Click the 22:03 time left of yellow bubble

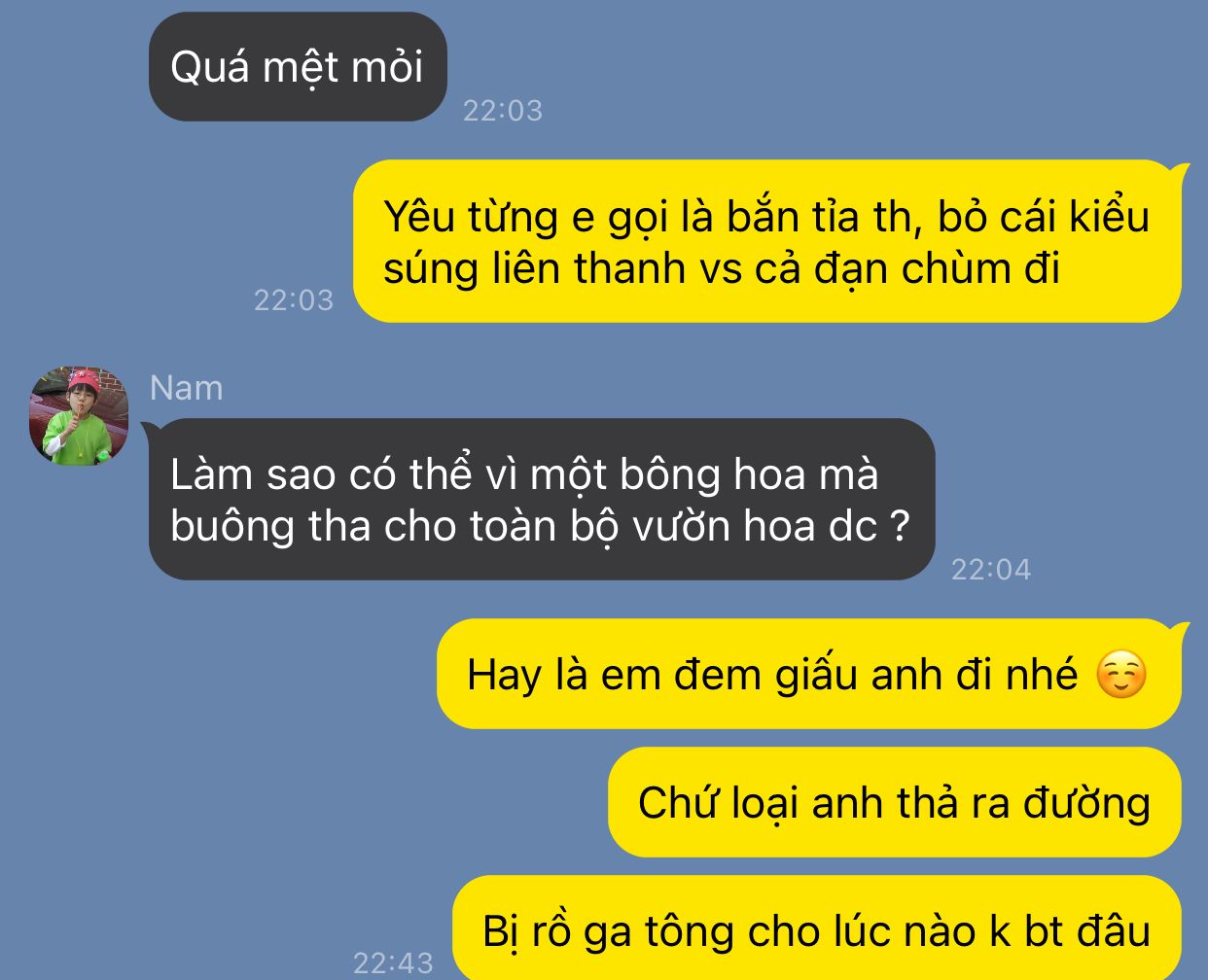coord(293,300)
